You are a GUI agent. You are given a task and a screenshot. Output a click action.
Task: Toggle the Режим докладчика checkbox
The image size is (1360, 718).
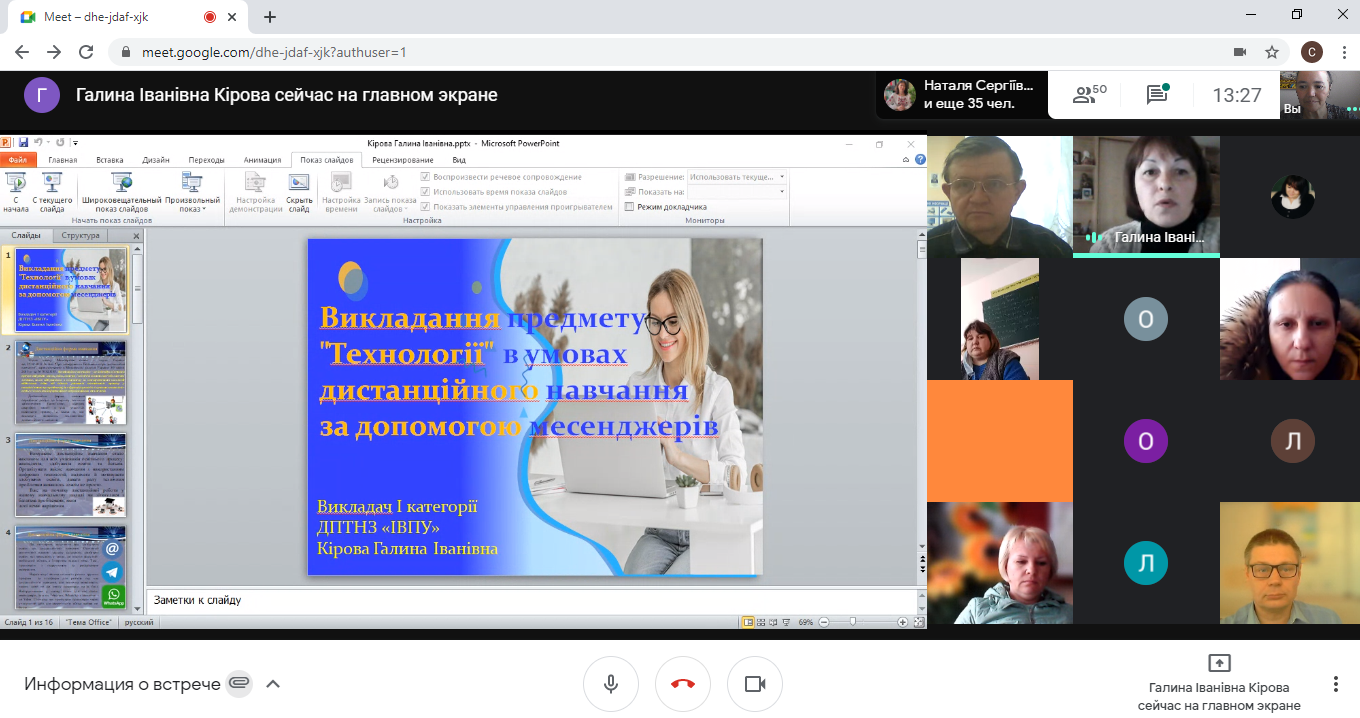[x=629, y=207]
